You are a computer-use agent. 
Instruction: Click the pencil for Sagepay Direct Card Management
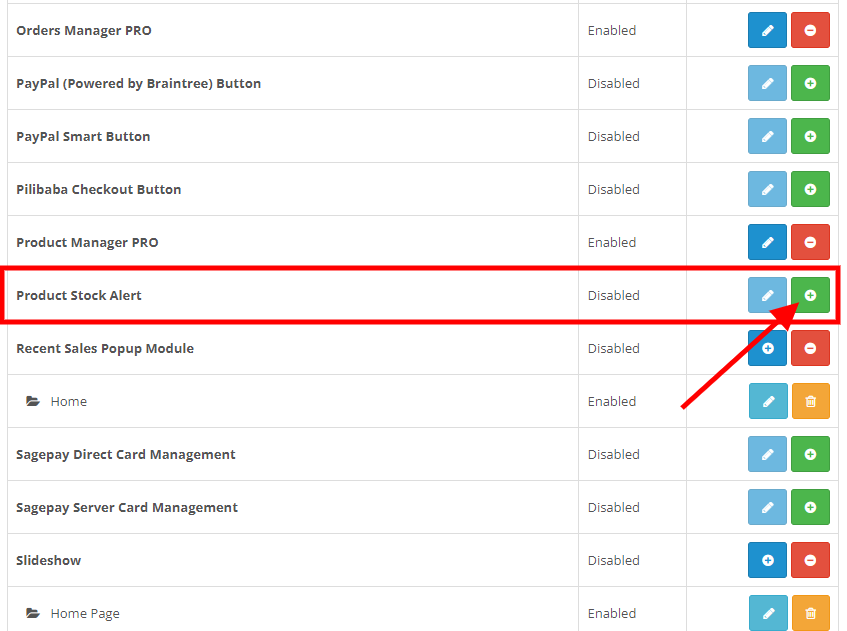tap(767, 454)
